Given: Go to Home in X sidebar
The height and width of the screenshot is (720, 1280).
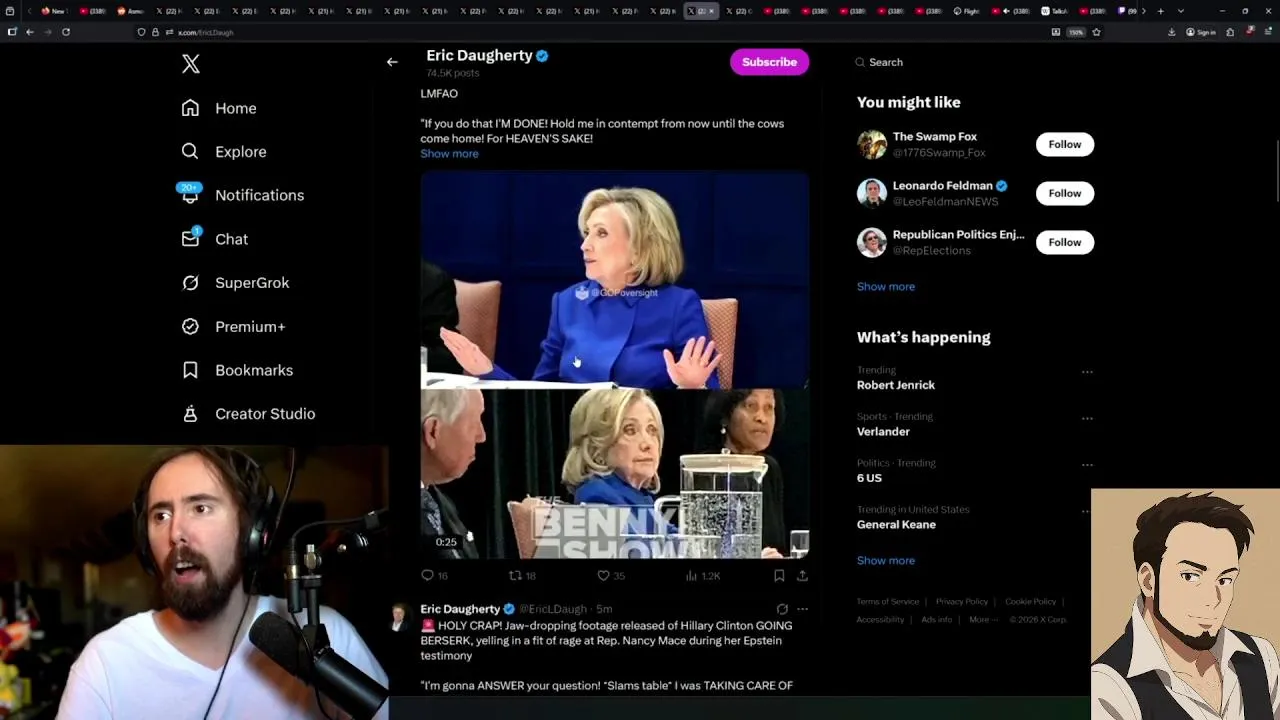Looking at the screenshot, I should tap(219, 108).
